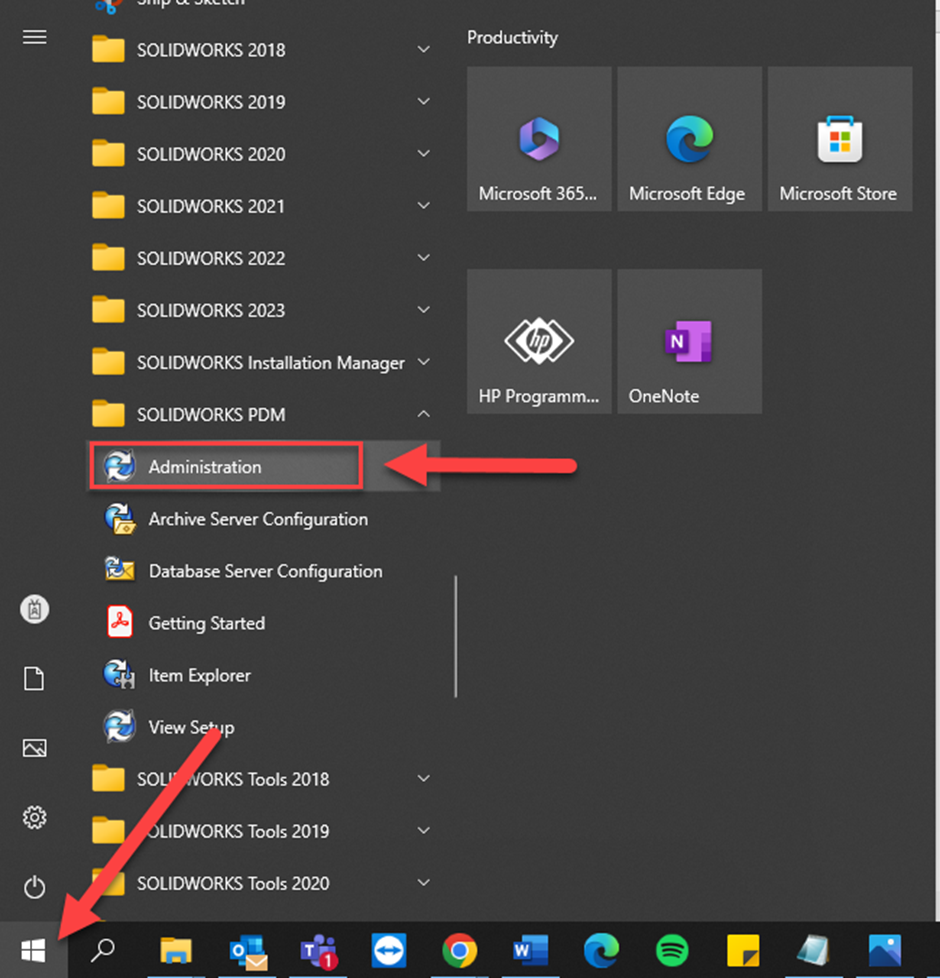
Task: Open Settings gear in Start sidebar
Action: tap(34, 817)
